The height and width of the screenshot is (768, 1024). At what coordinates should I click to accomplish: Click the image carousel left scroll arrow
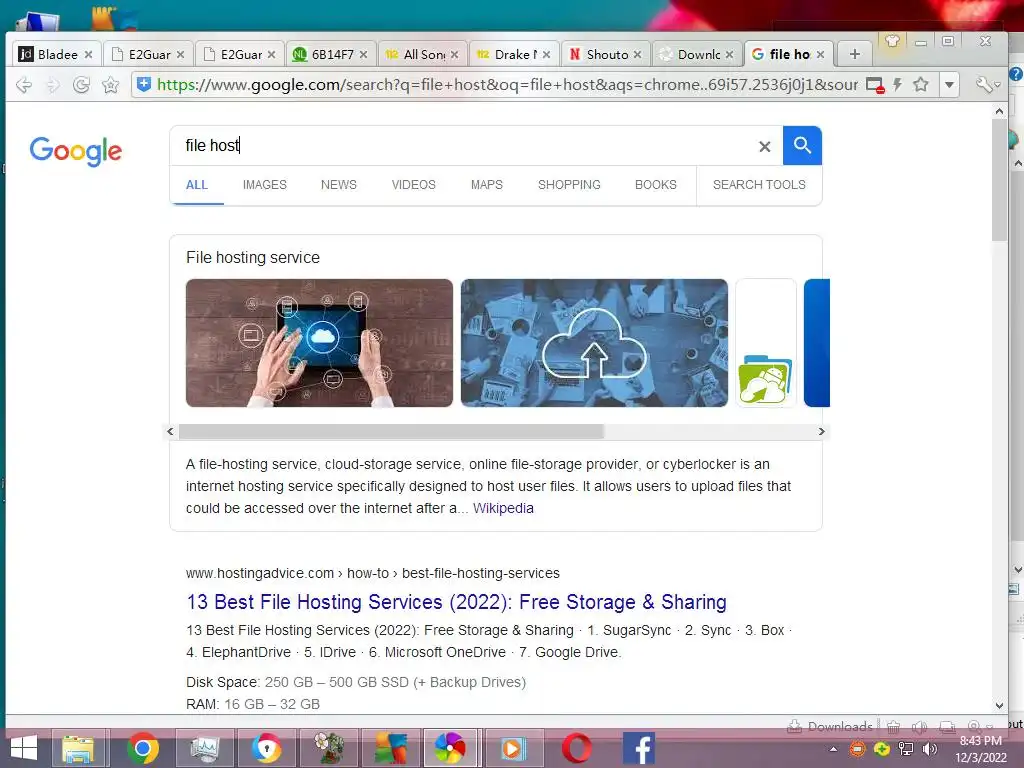coord(170,431)
